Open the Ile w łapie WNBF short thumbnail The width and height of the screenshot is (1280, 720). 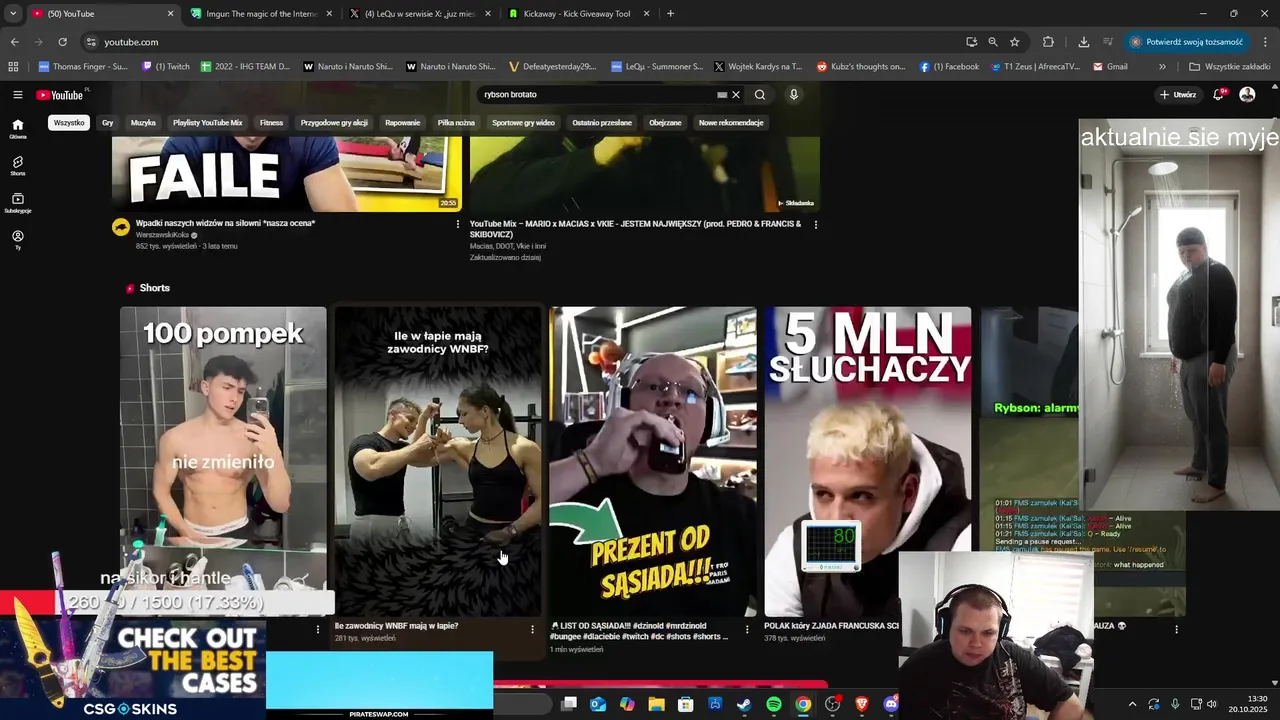coord(438,461)
